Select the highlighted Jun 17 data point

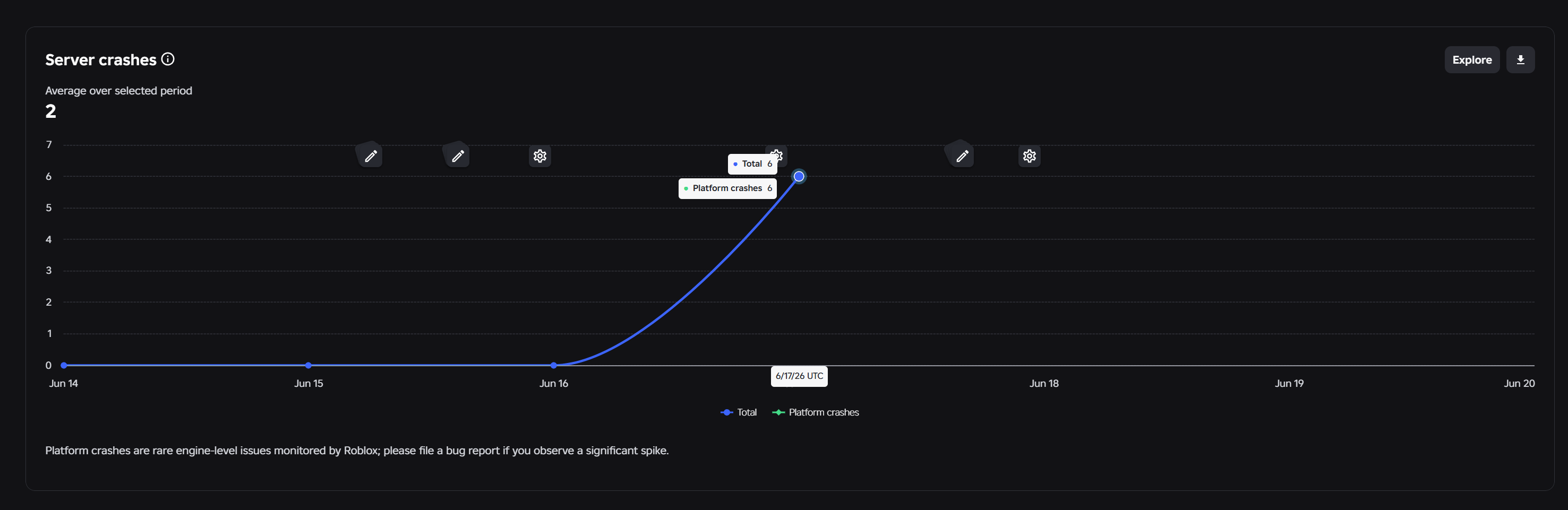pyautogui.click(x=799, y=177)
